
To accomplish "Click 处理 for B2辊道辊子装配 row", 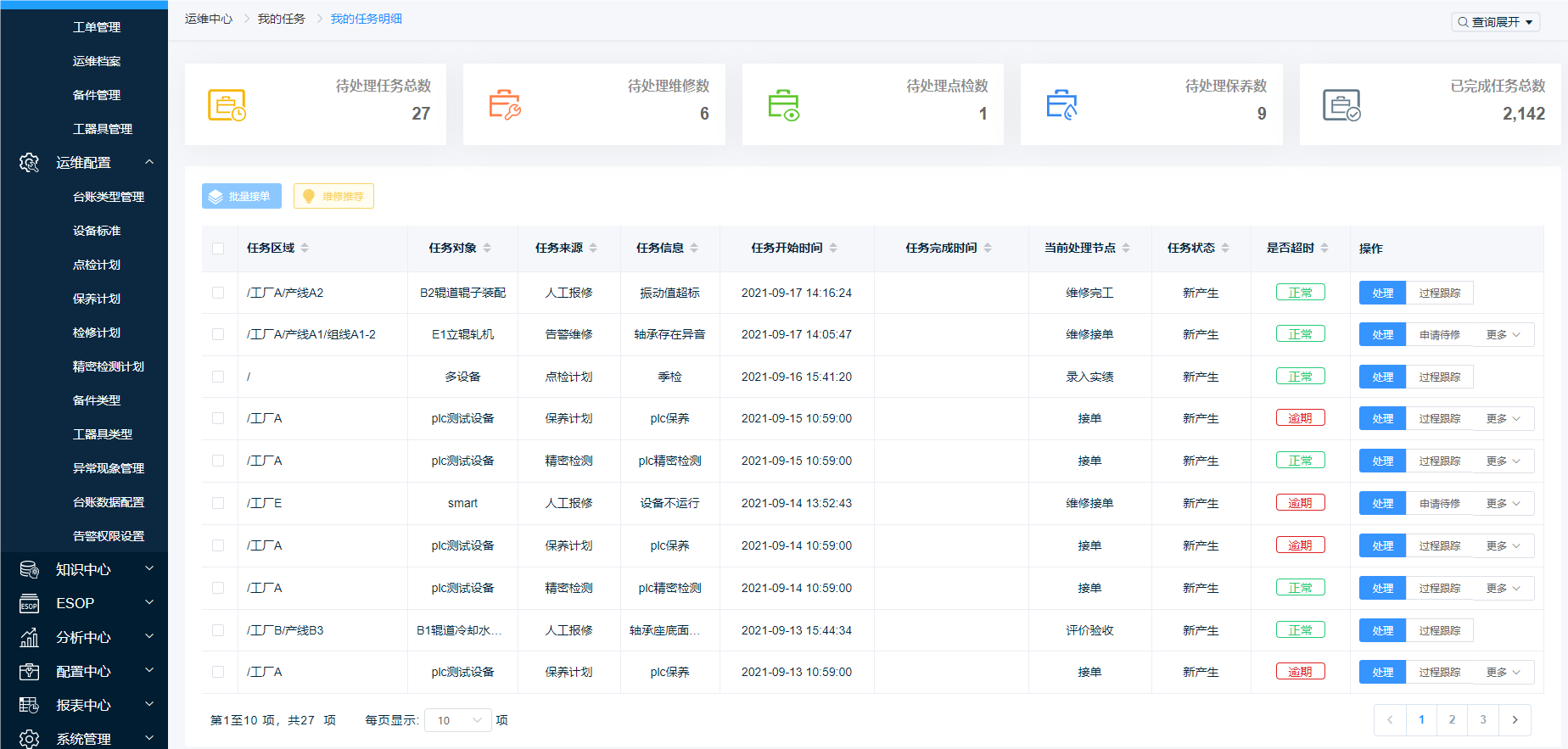I will tap(1383, 293).
